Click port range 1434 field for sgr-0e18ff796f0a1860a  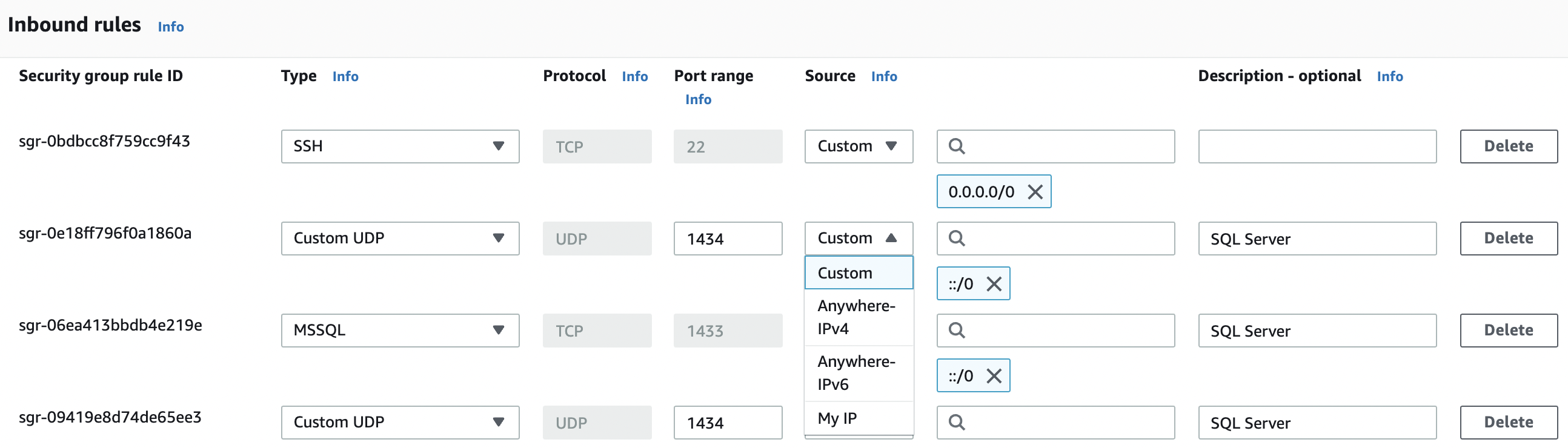[x=728, y=239]
